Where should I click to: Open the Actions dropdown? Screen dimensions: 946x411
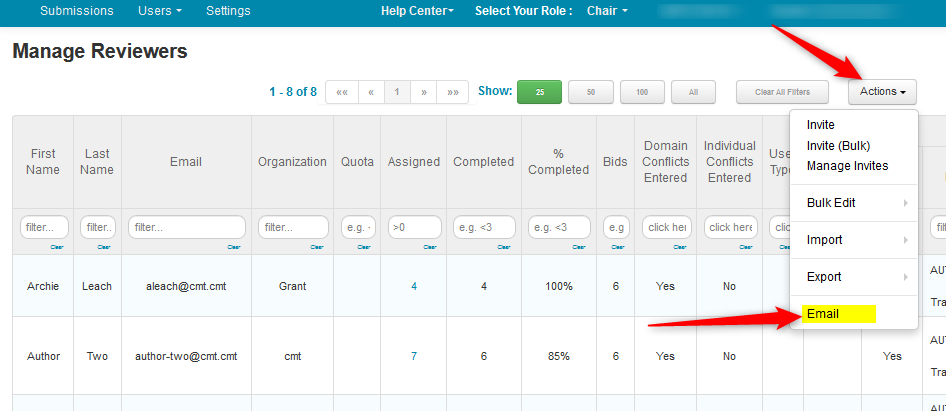pyautogui.click(x=883, y=92)
